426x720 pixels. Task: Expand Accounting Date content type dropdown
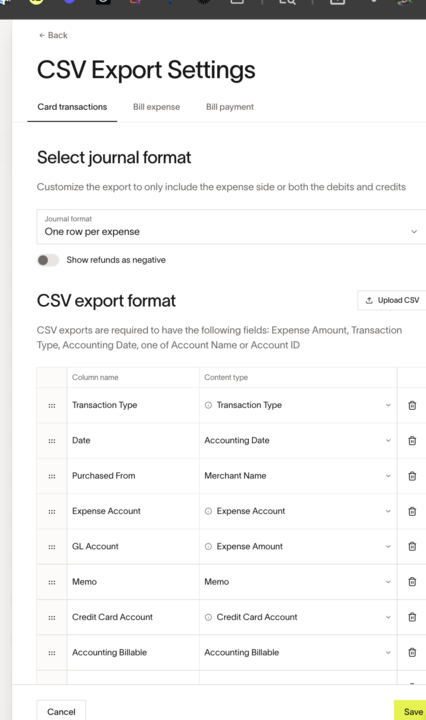coord(298,441)
